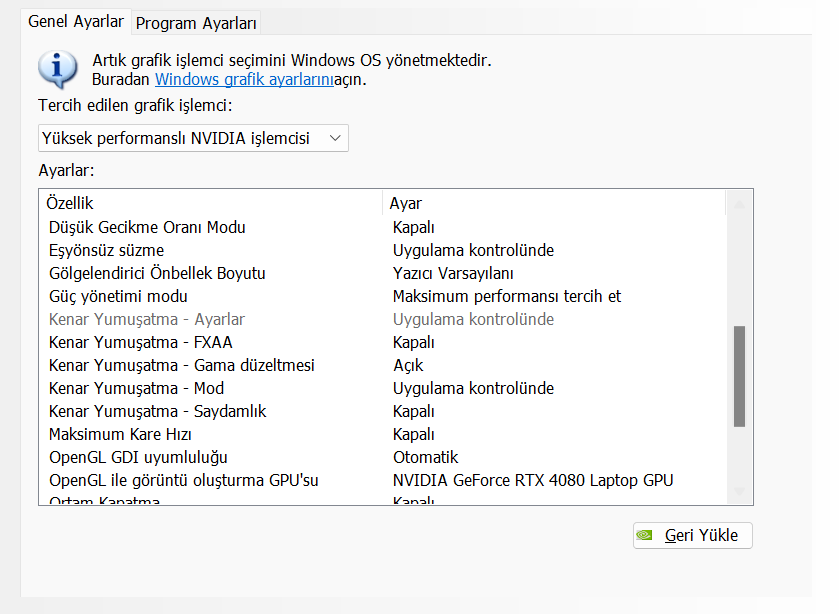Select Kenar Yumuşatma - FXAA setting

[128, 342]
